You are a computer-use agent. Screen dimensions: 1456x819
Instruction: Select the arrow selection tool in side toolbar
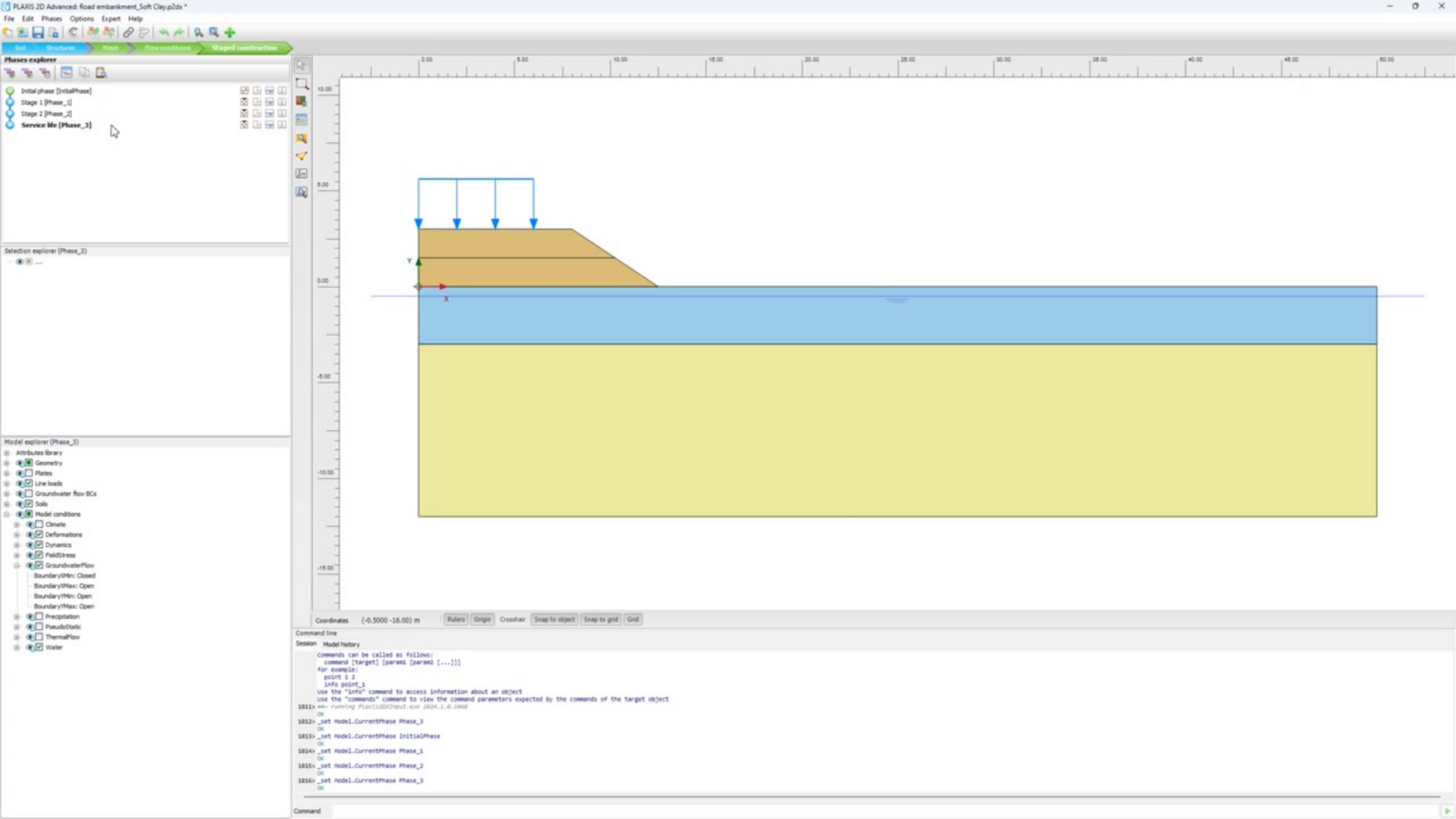(302, 66)
